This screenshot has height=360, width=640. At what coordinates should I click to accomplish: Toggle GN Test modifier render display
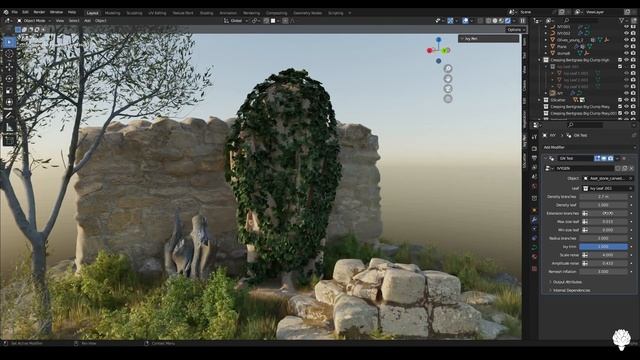coord(610,158)
